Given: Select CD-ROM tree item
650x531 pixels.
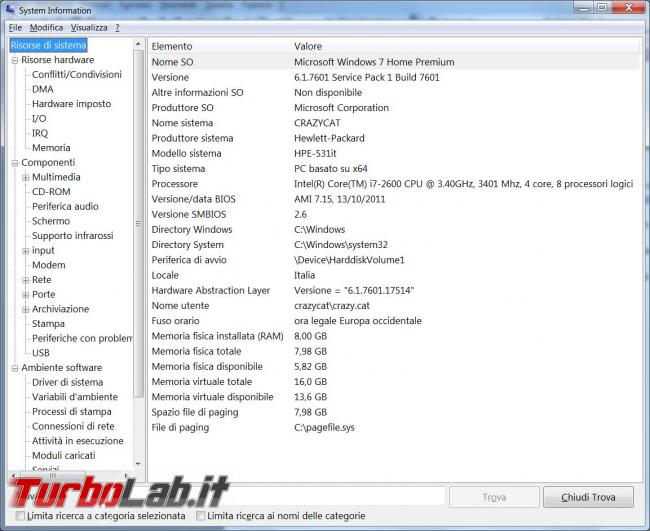Looking at the screenshot, I should coord(51,192).
